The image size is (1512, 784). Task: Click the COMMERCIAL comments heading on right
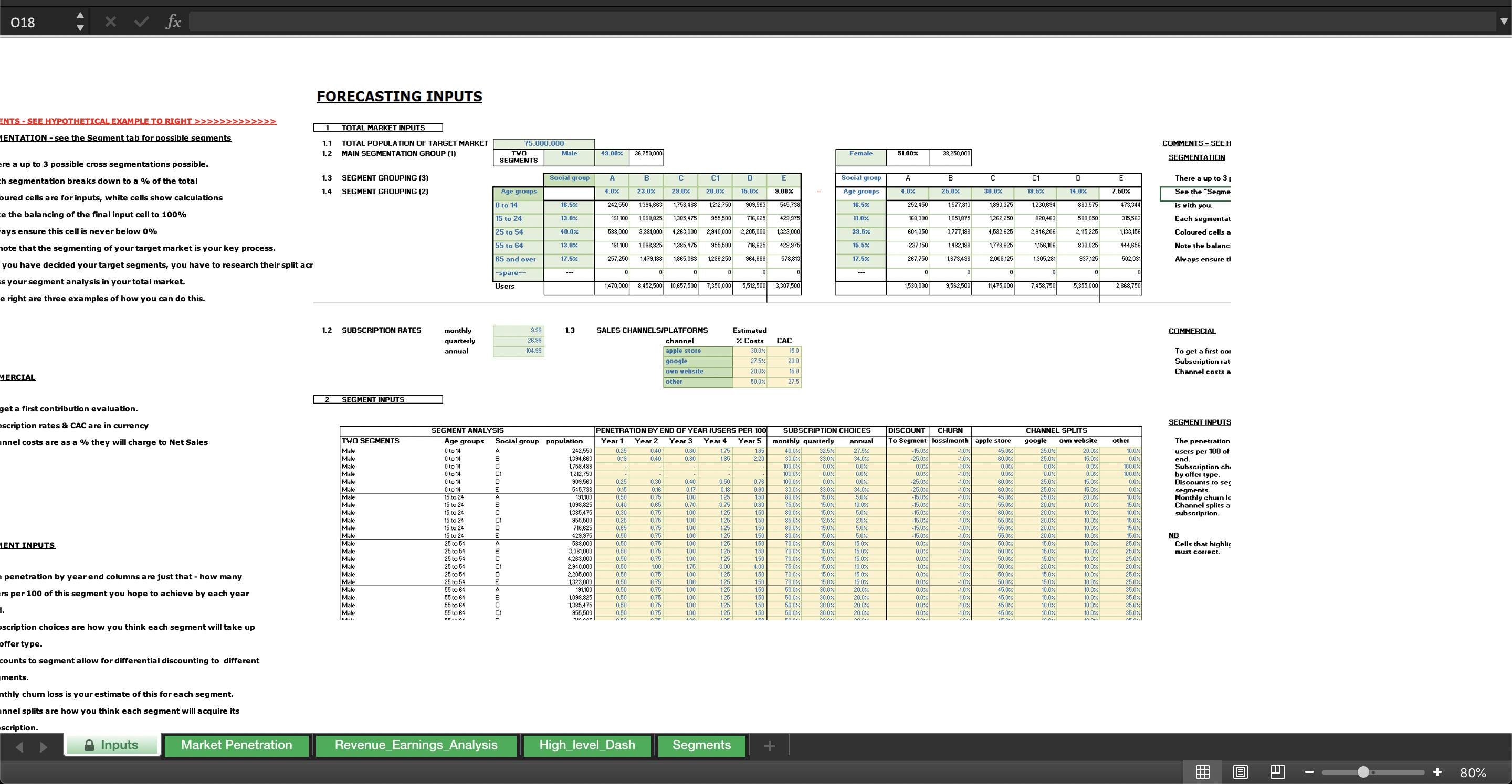point(1192,331)
